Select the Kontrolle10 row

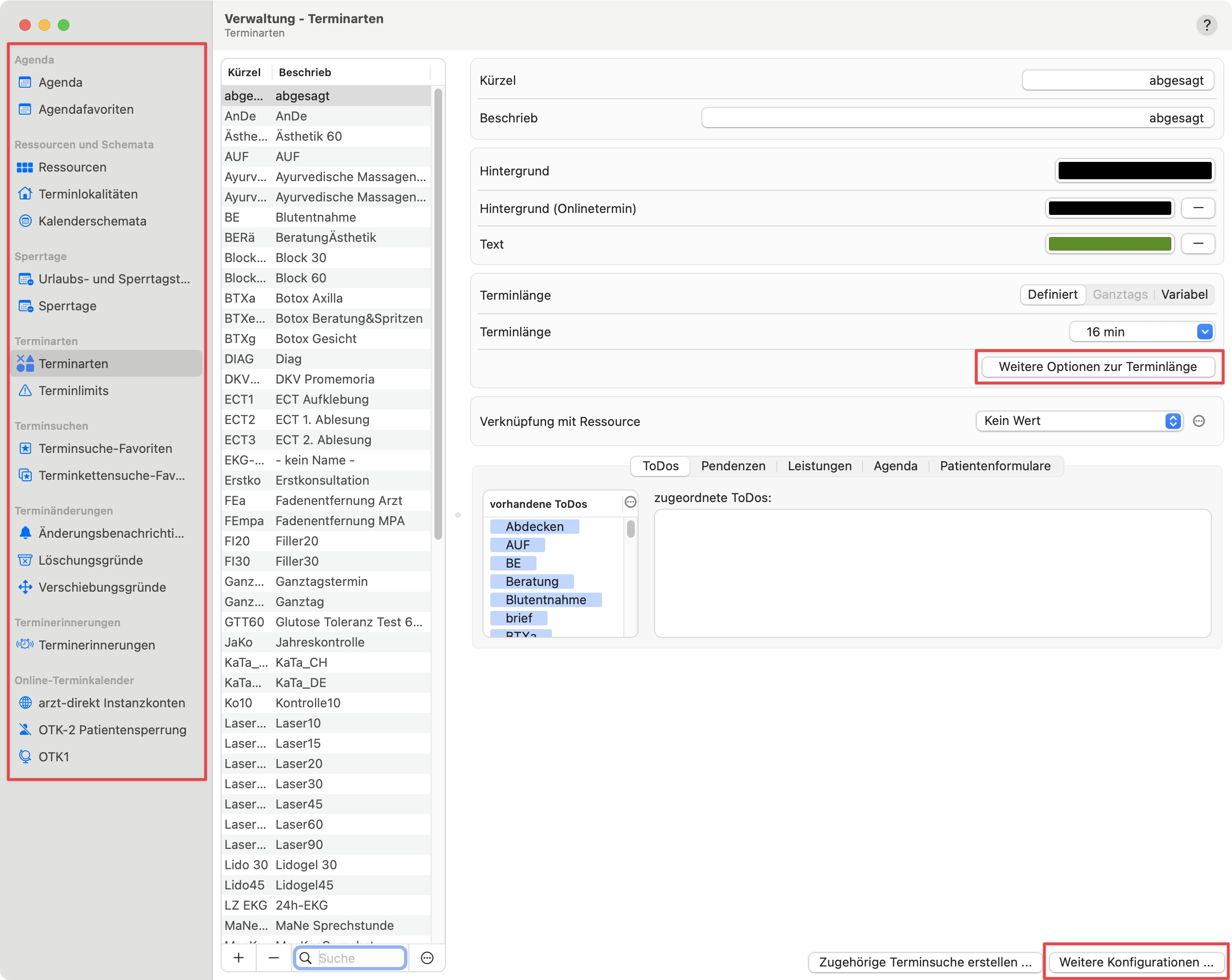[326, 702]
